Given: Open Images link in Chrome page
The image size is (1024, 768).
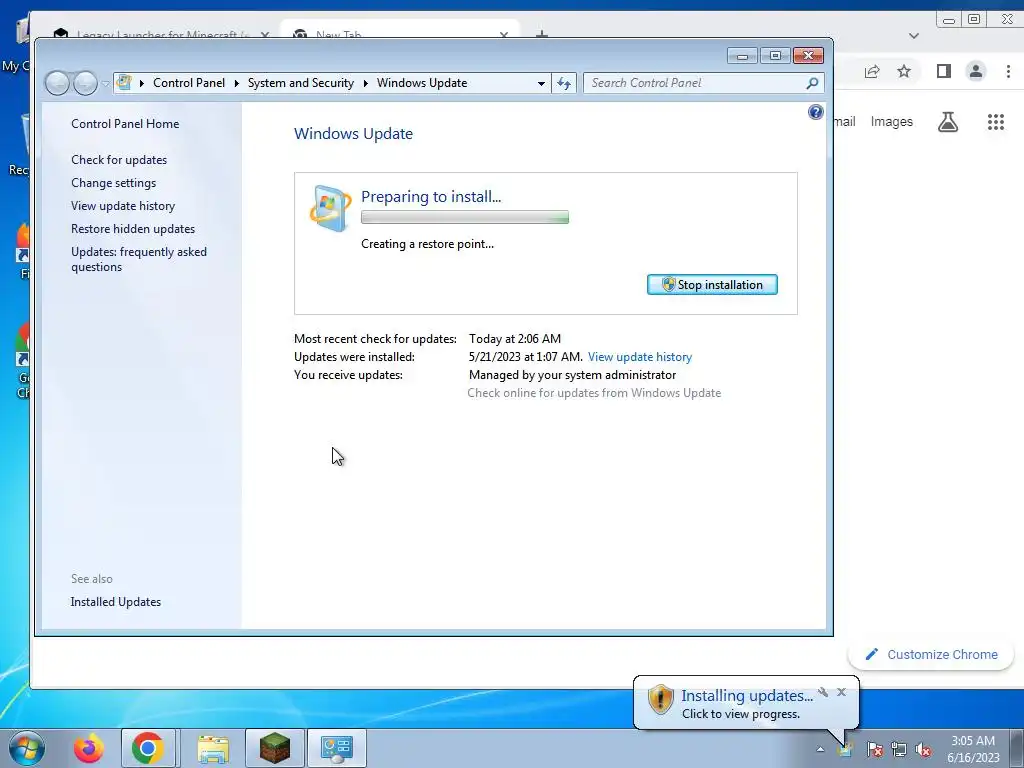Looking at the screenshot, I should point(891,121).
